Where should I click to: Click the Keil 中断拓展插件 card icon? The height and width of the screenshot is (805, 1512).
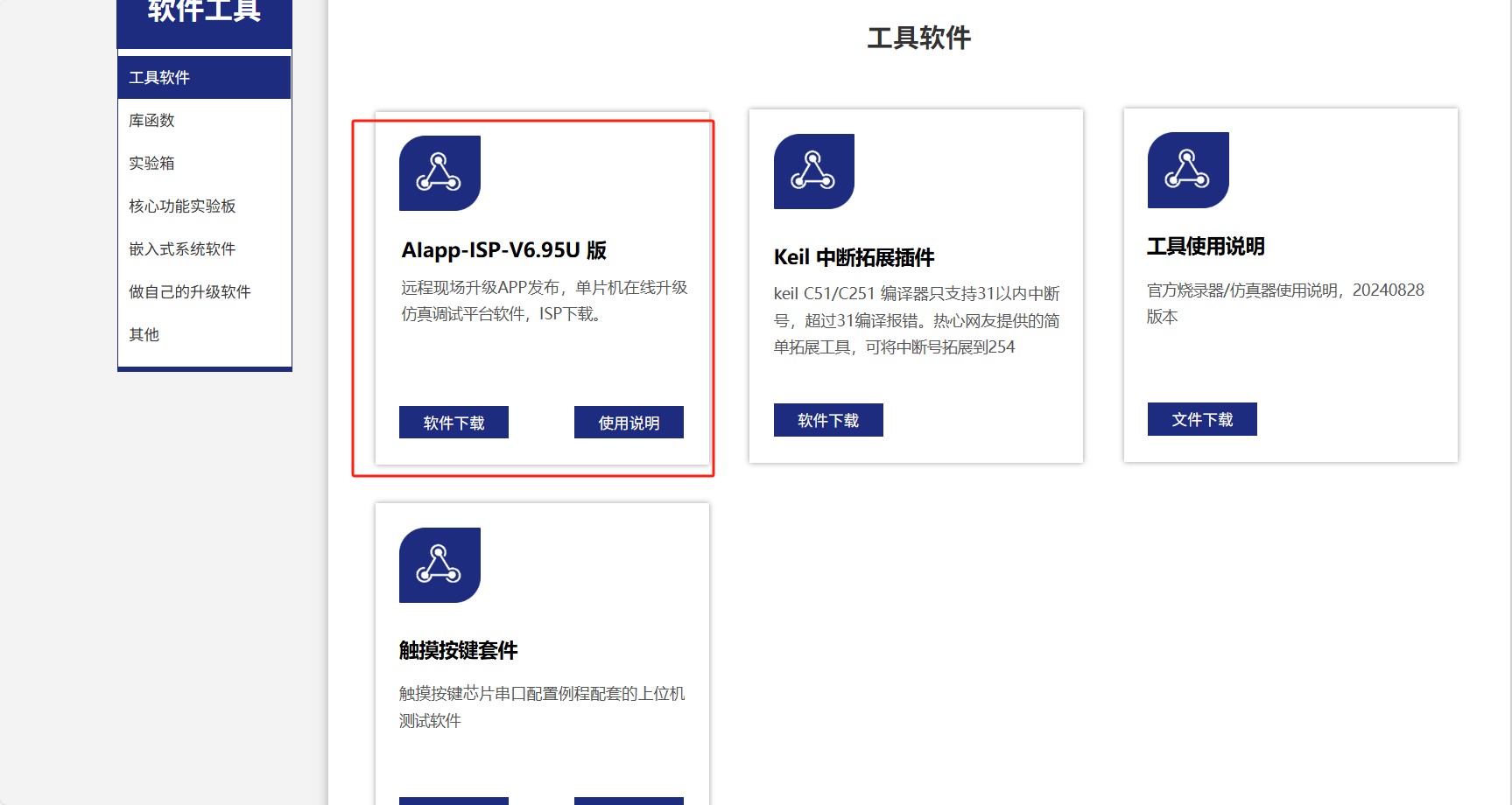tap(814, 171)
